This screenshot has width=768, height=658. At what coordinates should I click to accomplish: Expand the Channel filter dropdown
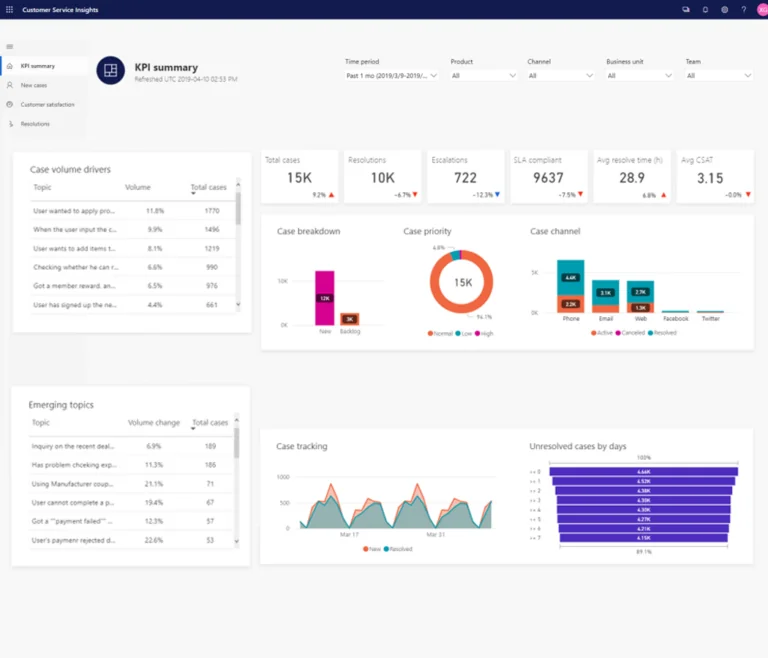(x=561, y=75)
